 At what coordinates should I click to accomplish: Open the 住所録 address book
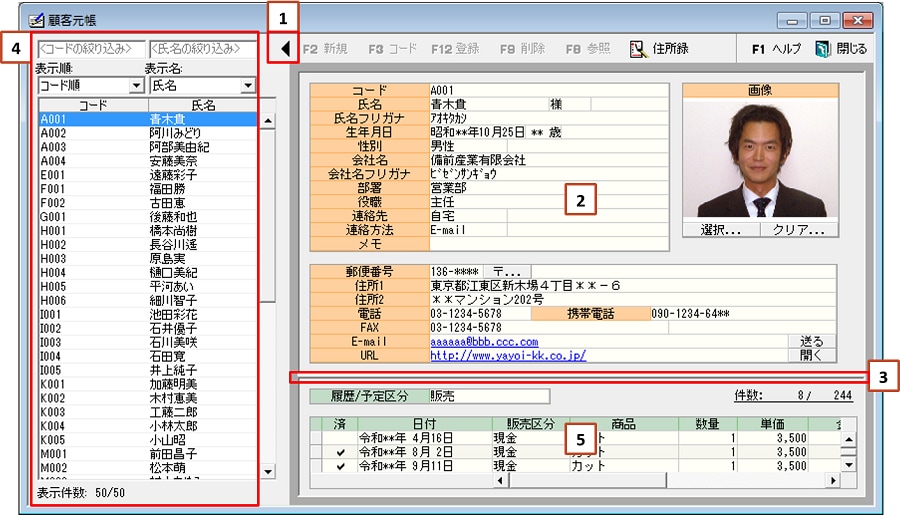tap(662, 48)
